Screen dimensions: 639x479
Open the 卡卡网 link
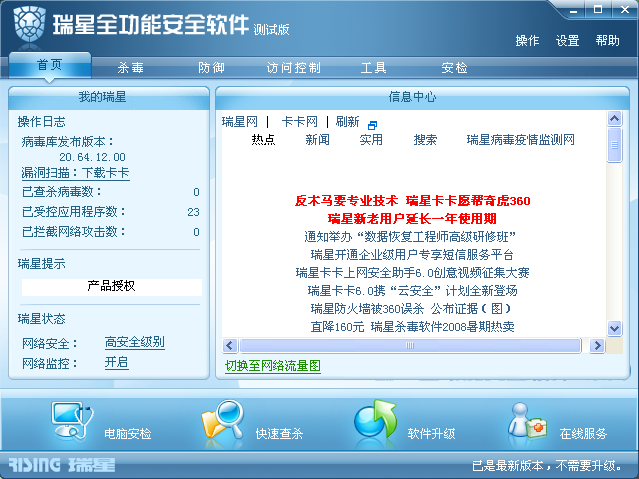coord(300,122)
